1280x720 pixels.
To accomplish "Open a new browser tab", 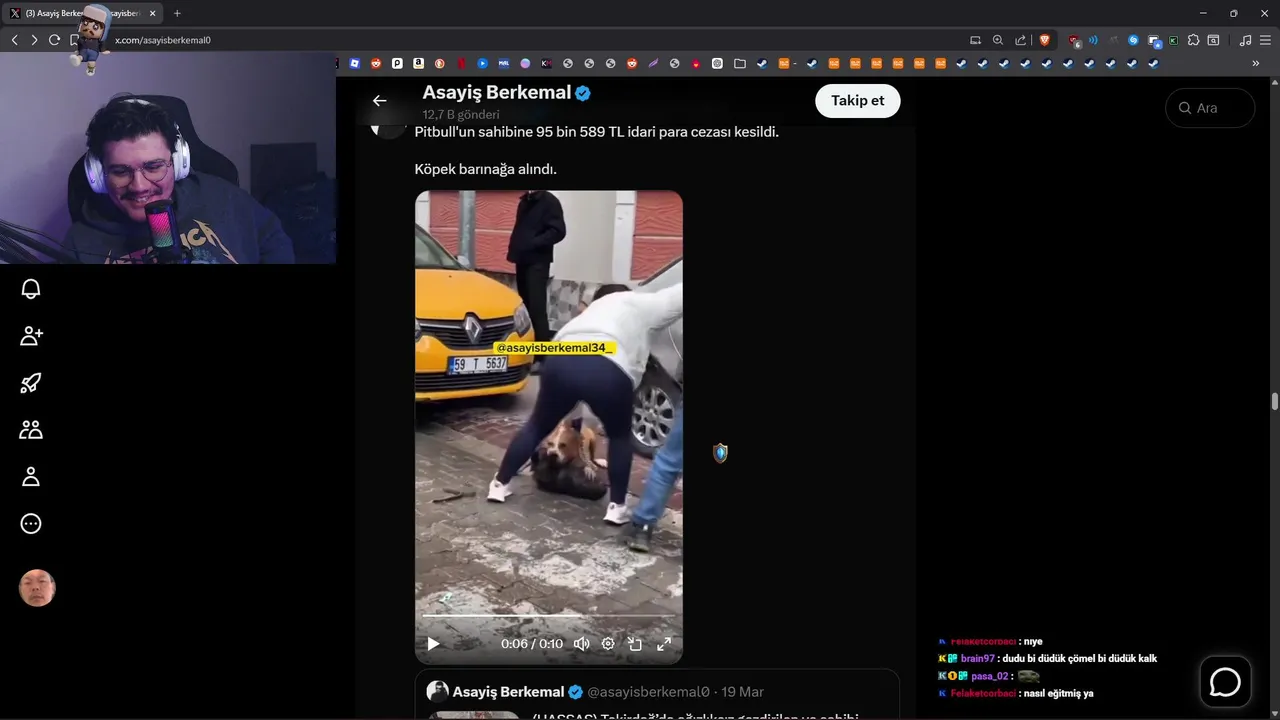I will coord(177,13).
